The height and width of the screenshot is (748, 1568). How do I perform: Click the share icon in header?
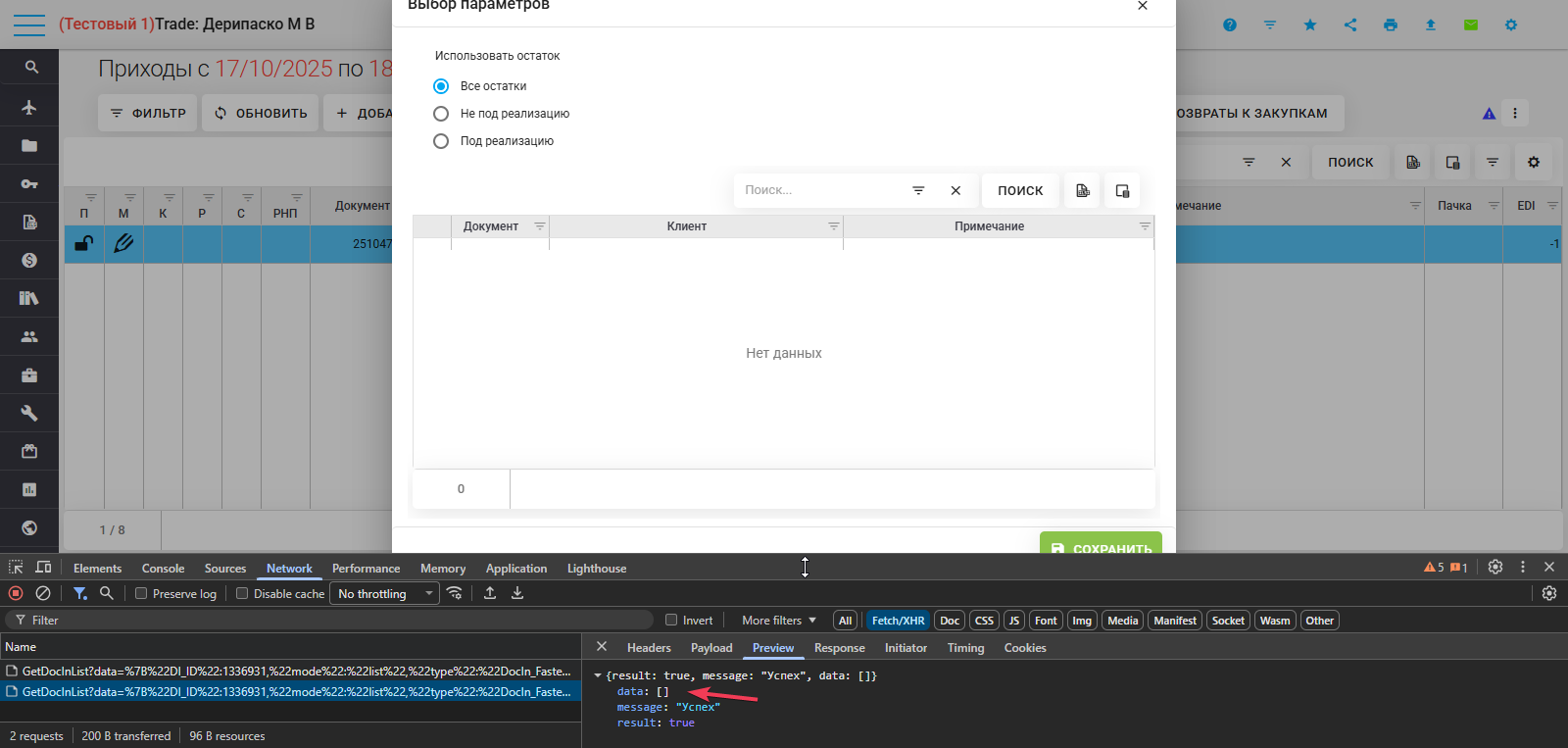tap(1350, 25)
